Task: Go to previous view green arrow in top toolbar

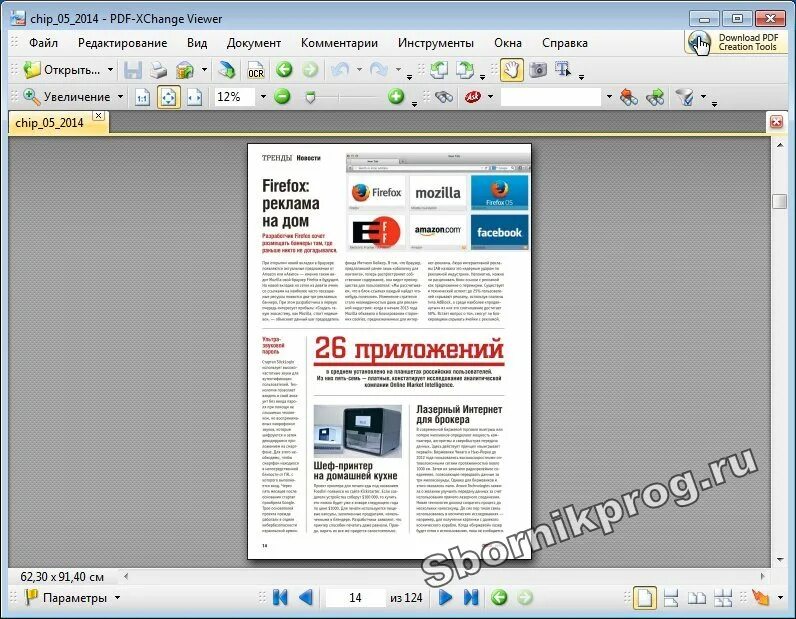Action: pyautogui.click(x=284, y=70)
